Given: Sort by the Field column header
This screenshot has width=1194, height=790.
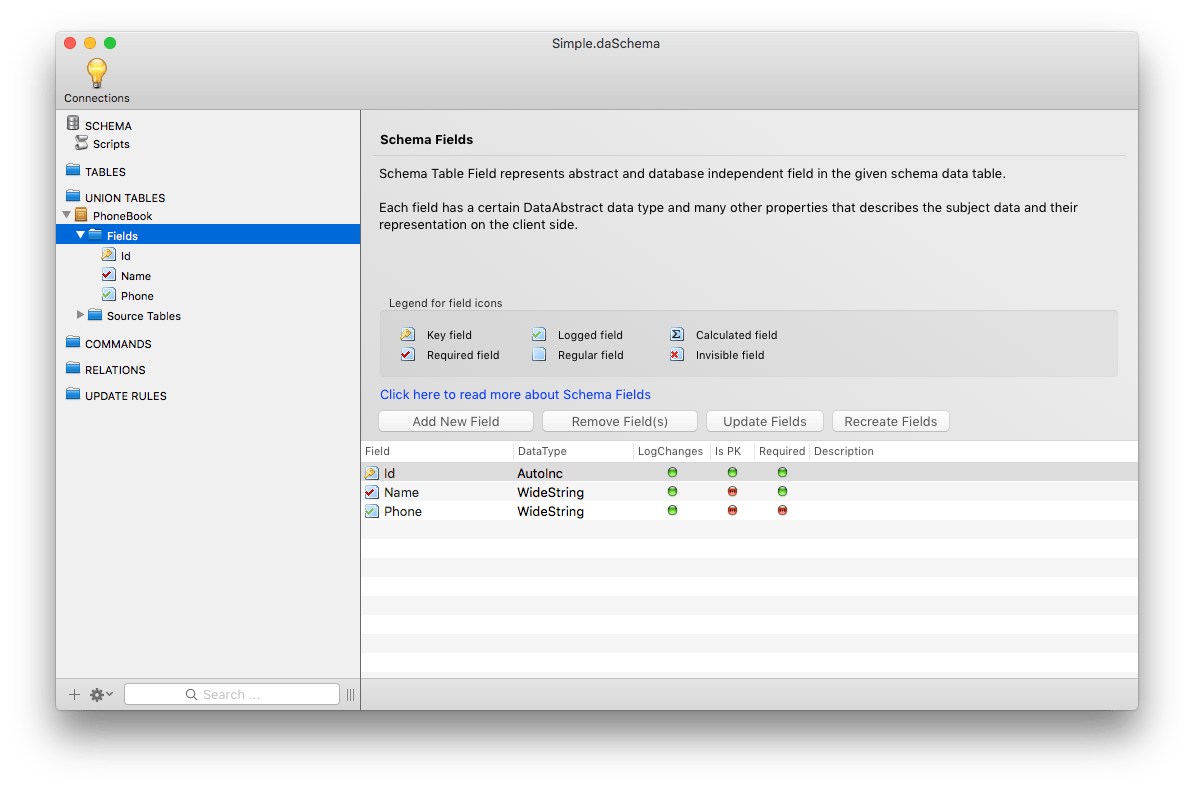Looking at the screenshot, I should tap(437, 451).
